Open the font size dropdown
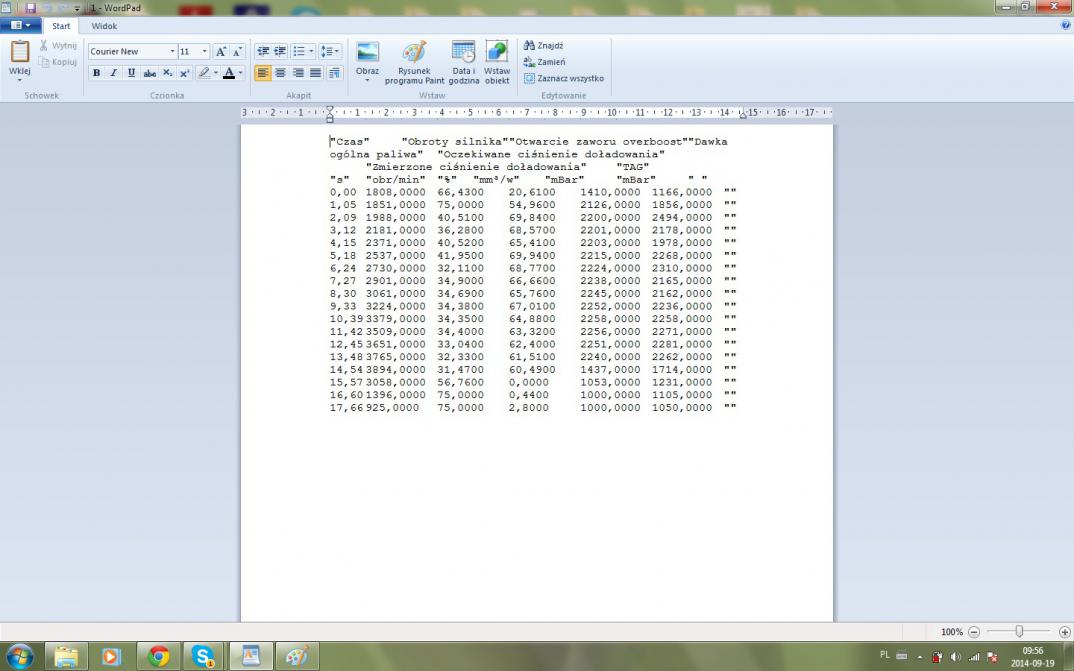The image size is (1074, 671). pyautogui.click(x=205, y=51)
